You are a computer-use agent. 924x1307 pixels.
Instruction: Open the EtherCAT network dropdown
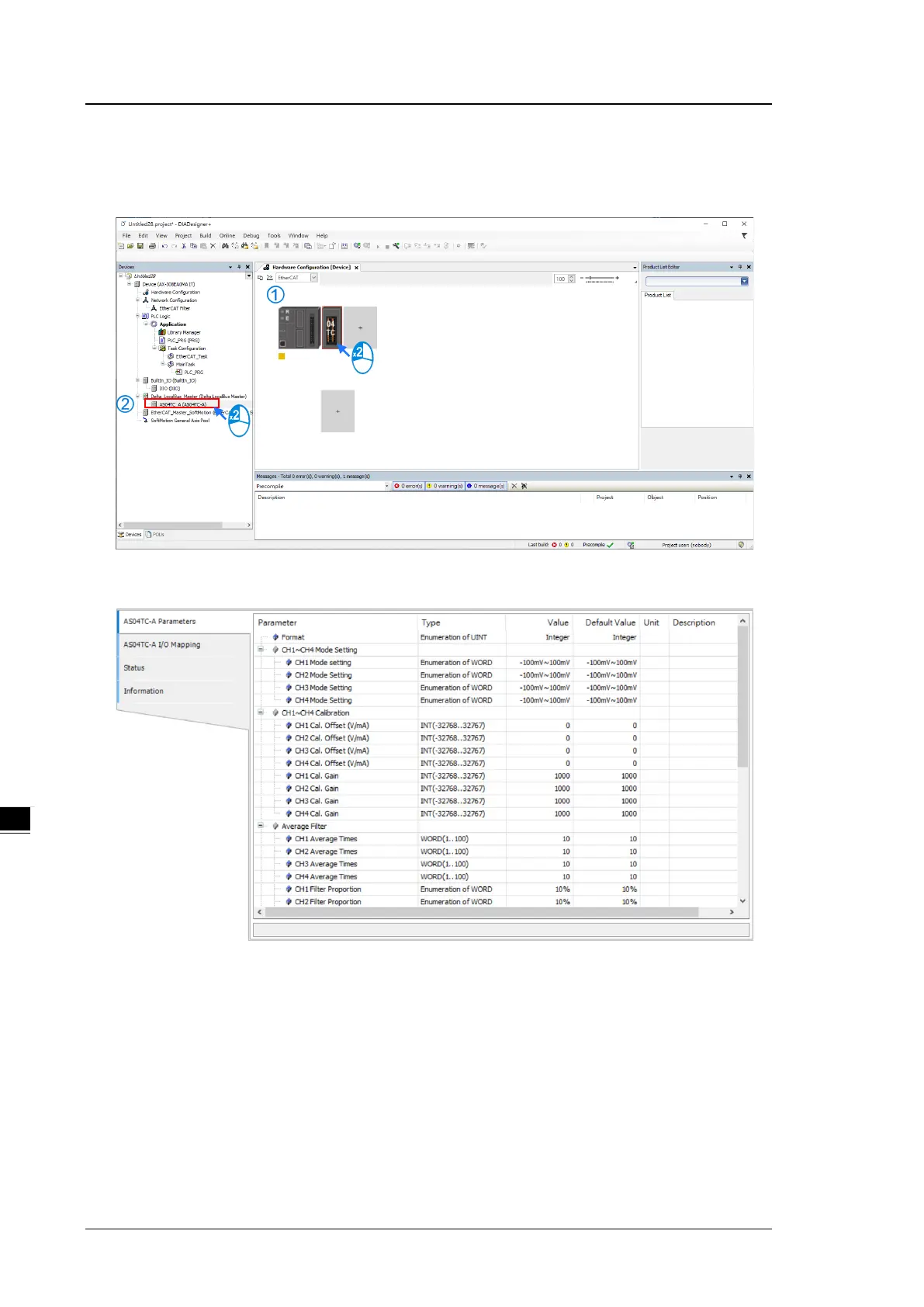pos(314,278)
